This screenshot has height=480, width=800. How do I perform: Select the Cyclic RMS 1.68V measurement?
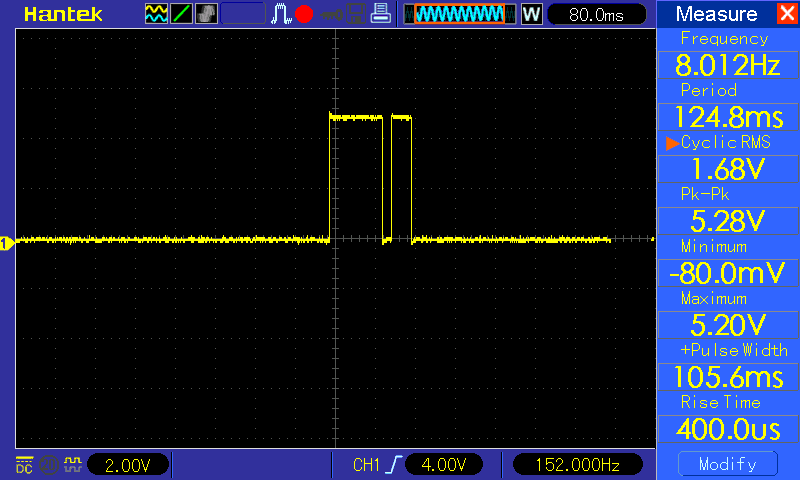(x=728, y=169)
